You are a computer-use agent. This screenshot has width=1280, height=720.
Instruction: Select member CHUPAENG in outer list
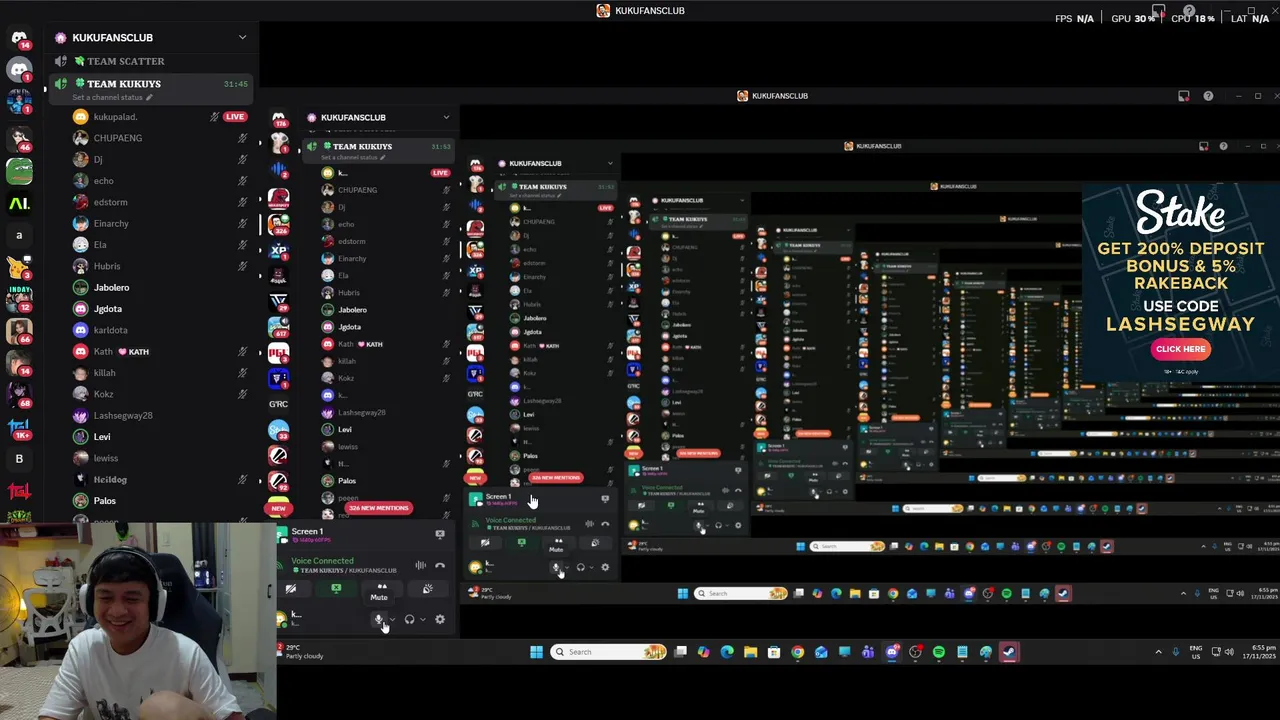tap(118, 138)
